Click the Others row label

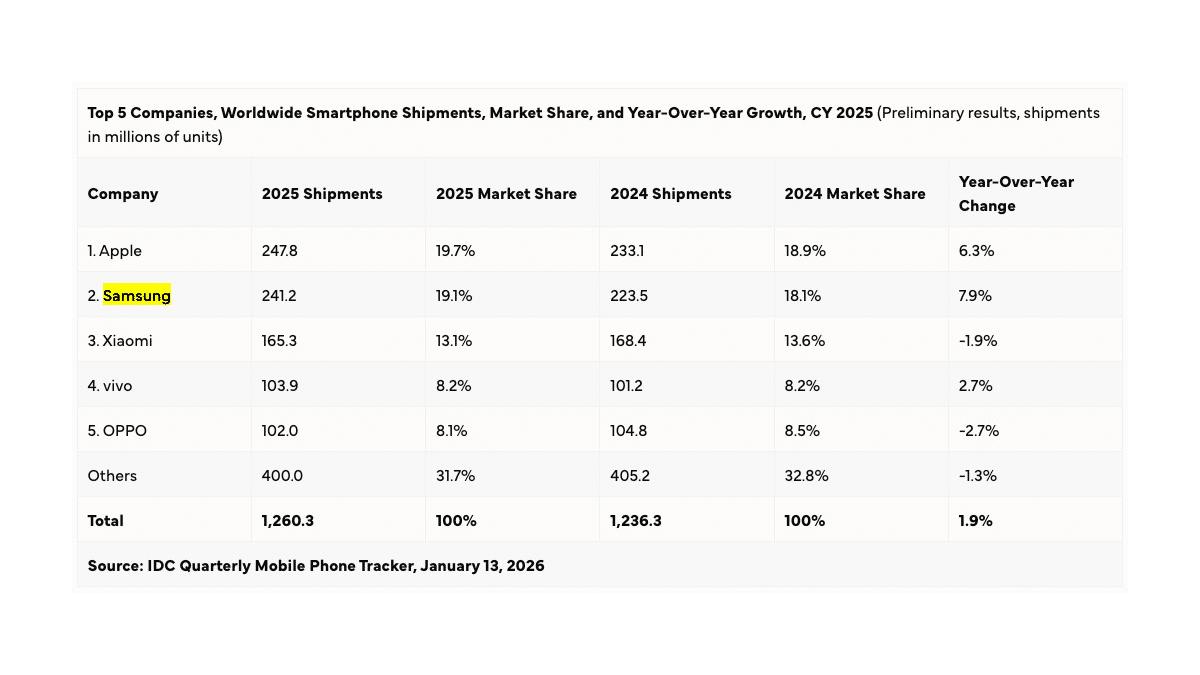click(x=112, y=476)
